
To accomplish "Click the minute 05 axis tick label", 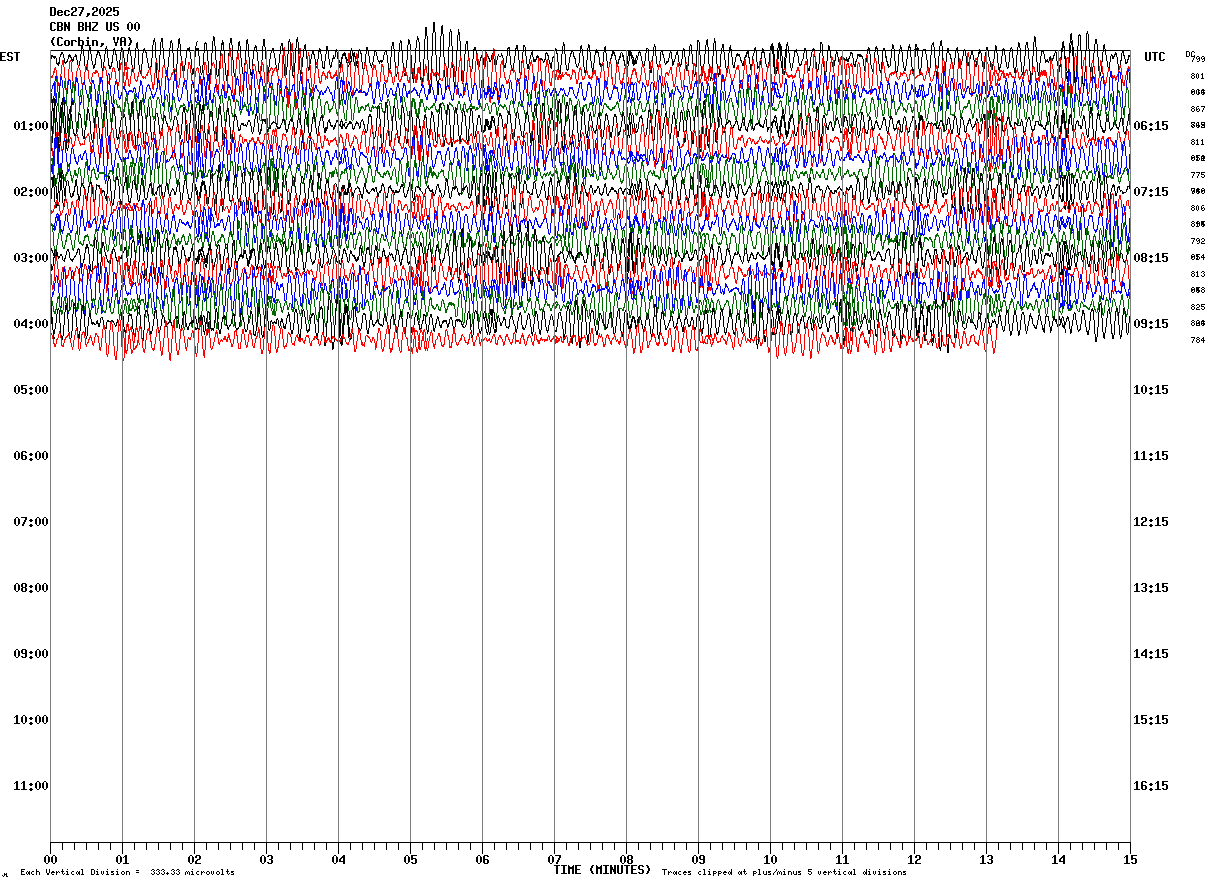I will click(x=410, y=859).
